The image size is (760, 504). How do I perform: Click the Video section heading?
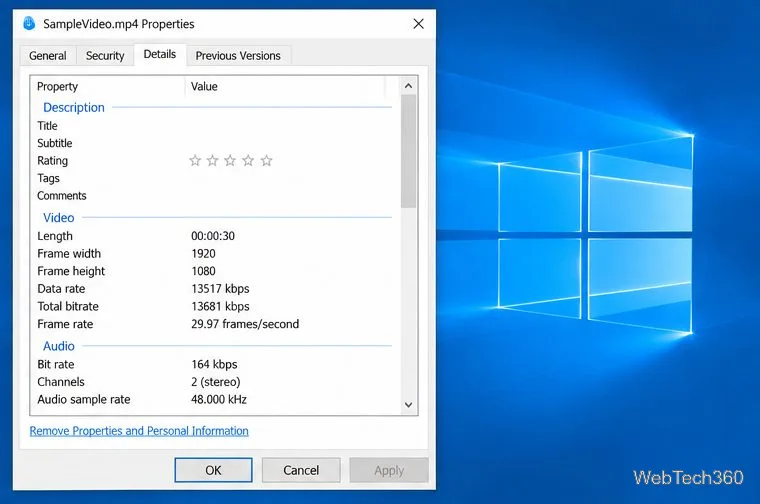pyautogui.click(x=59, y=218)
